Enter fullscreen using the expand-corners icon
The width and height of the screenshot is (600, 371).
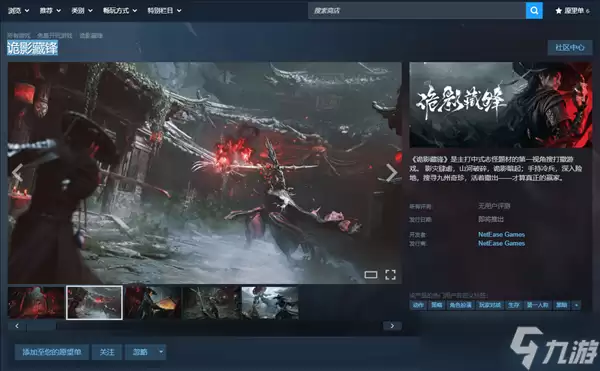coord(390,275)
